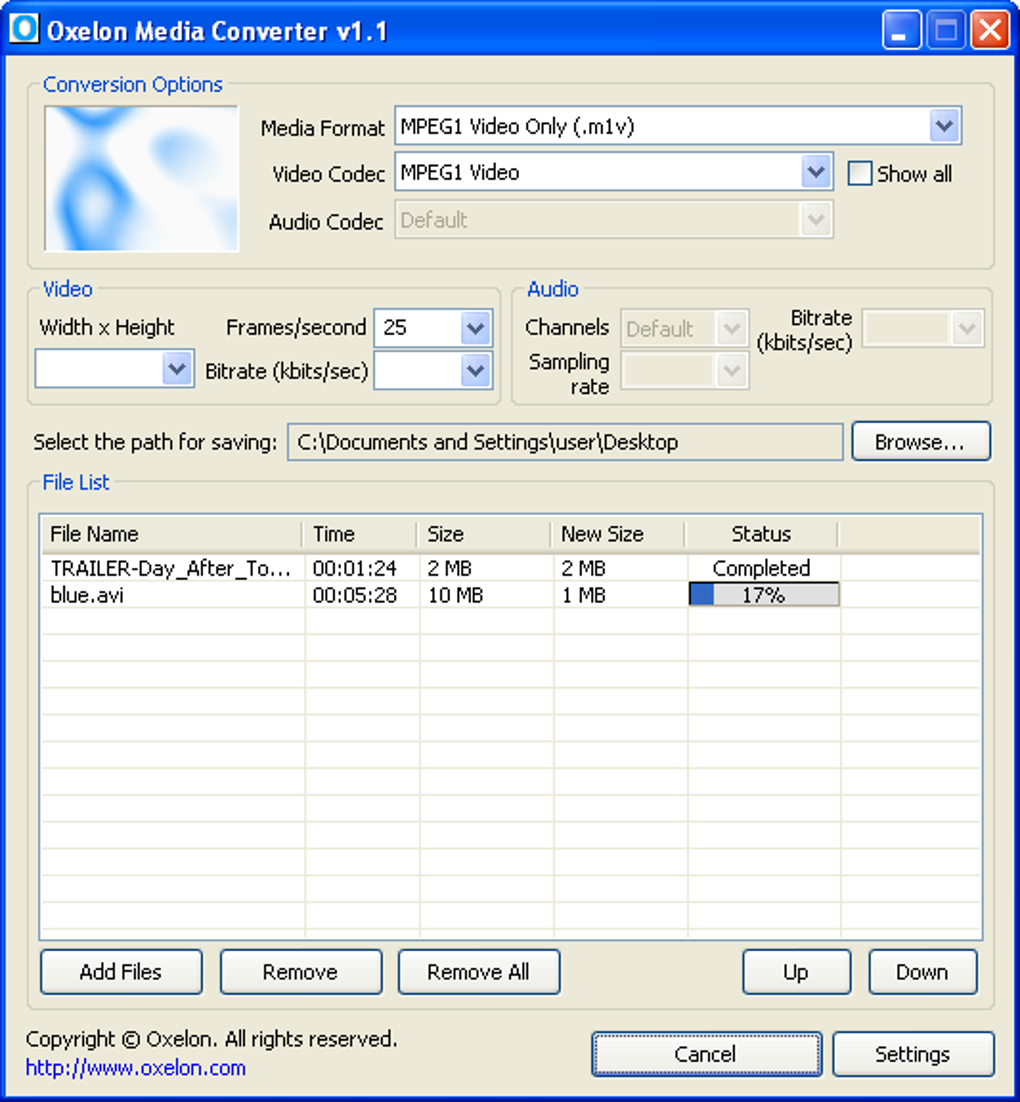Image resolution: width=1020 pixels, height=1102 pixels.
Task: Click the Browse... button
Action: (921, 442)
